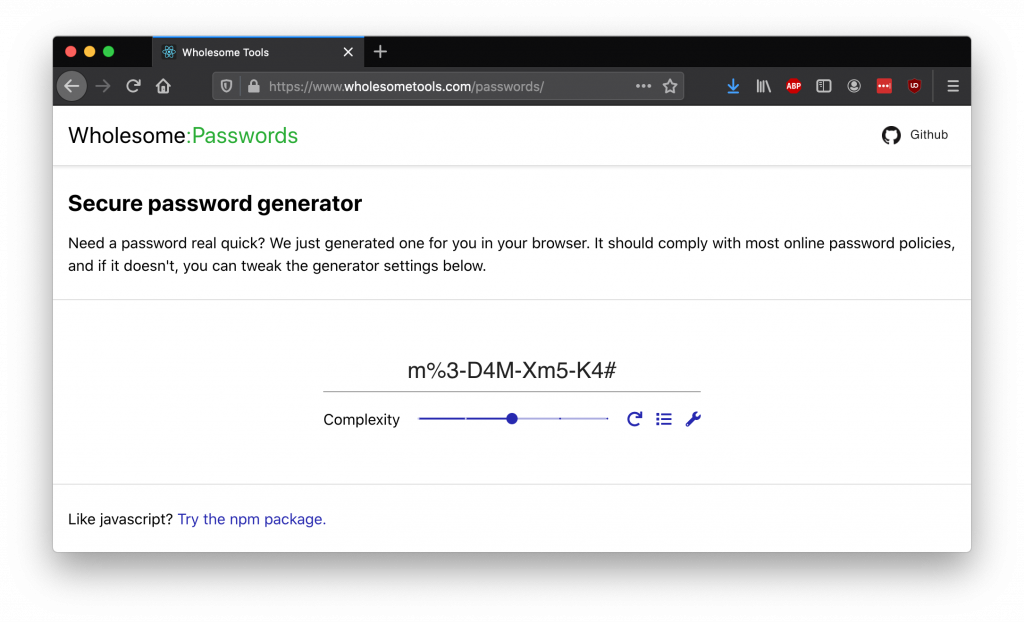Click the GitHub octocat icon
1024x622 pixels.
(891, 135)
